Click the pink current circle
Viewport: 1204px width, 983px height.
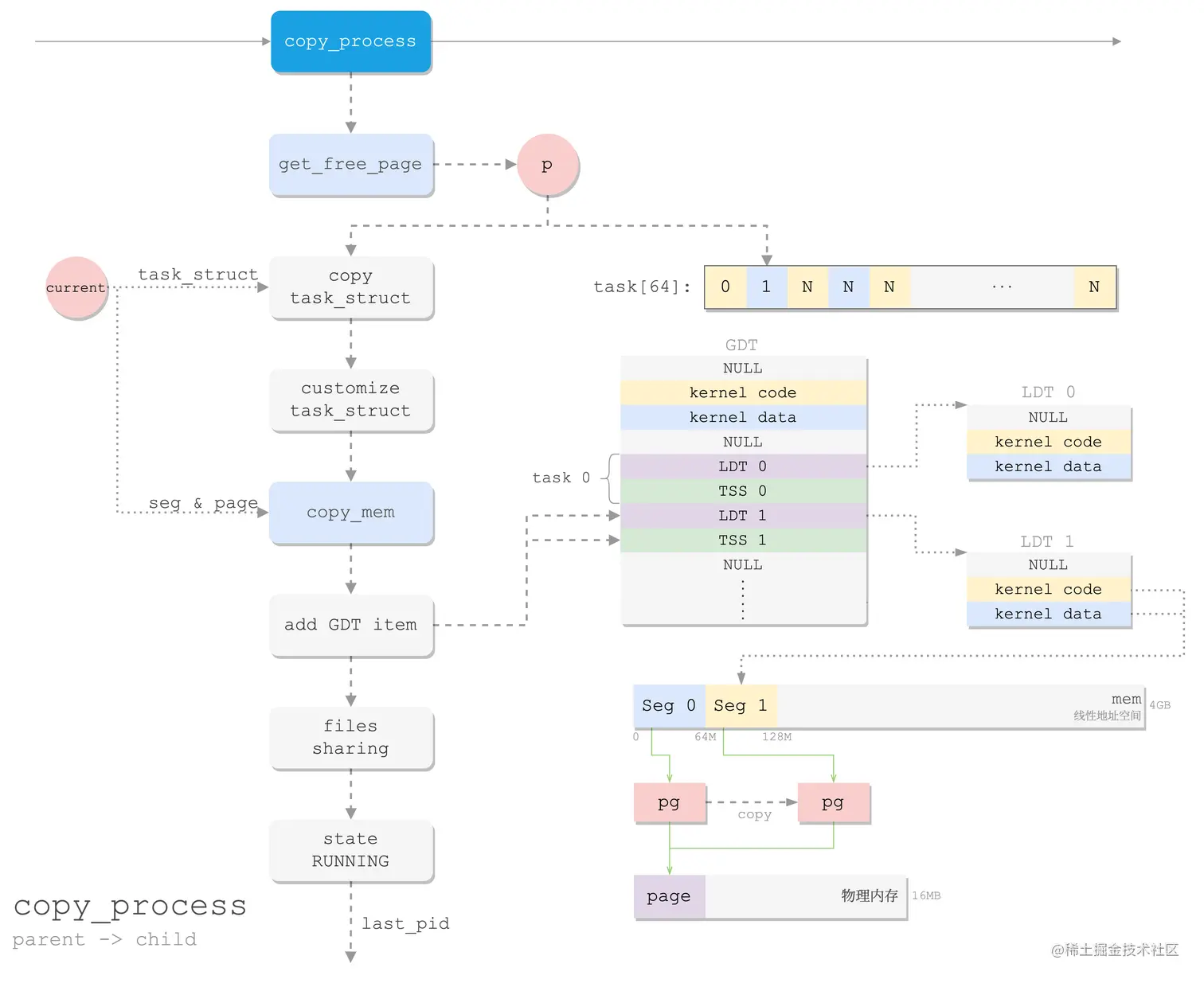coord(76,287)
